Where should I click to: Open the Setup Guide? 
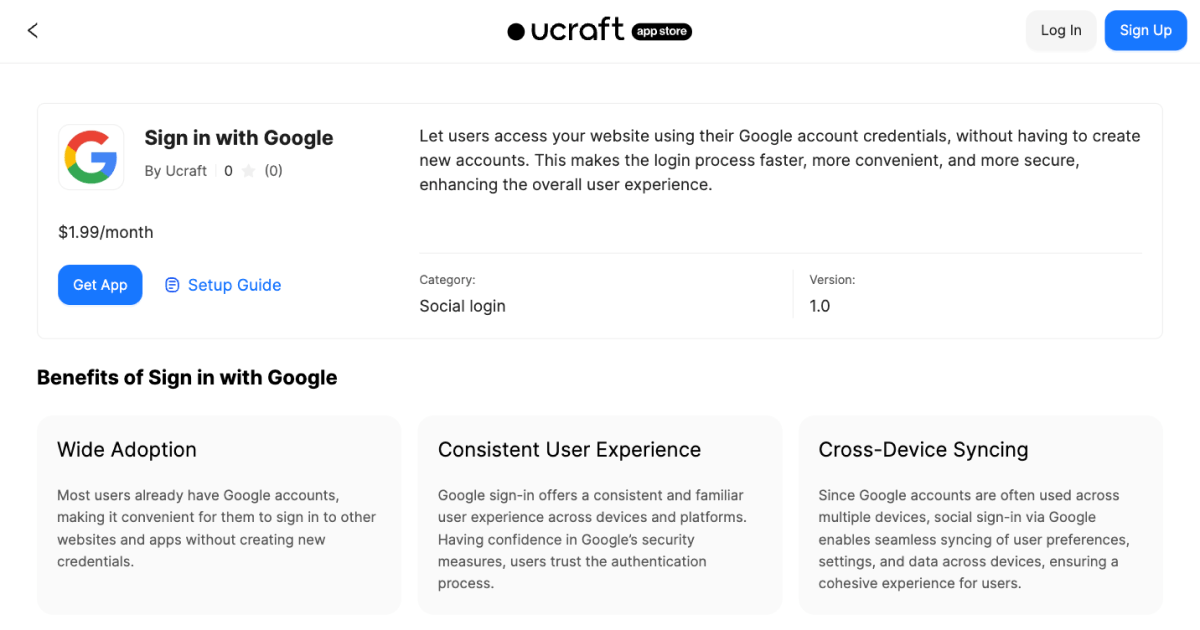(234, 285)
